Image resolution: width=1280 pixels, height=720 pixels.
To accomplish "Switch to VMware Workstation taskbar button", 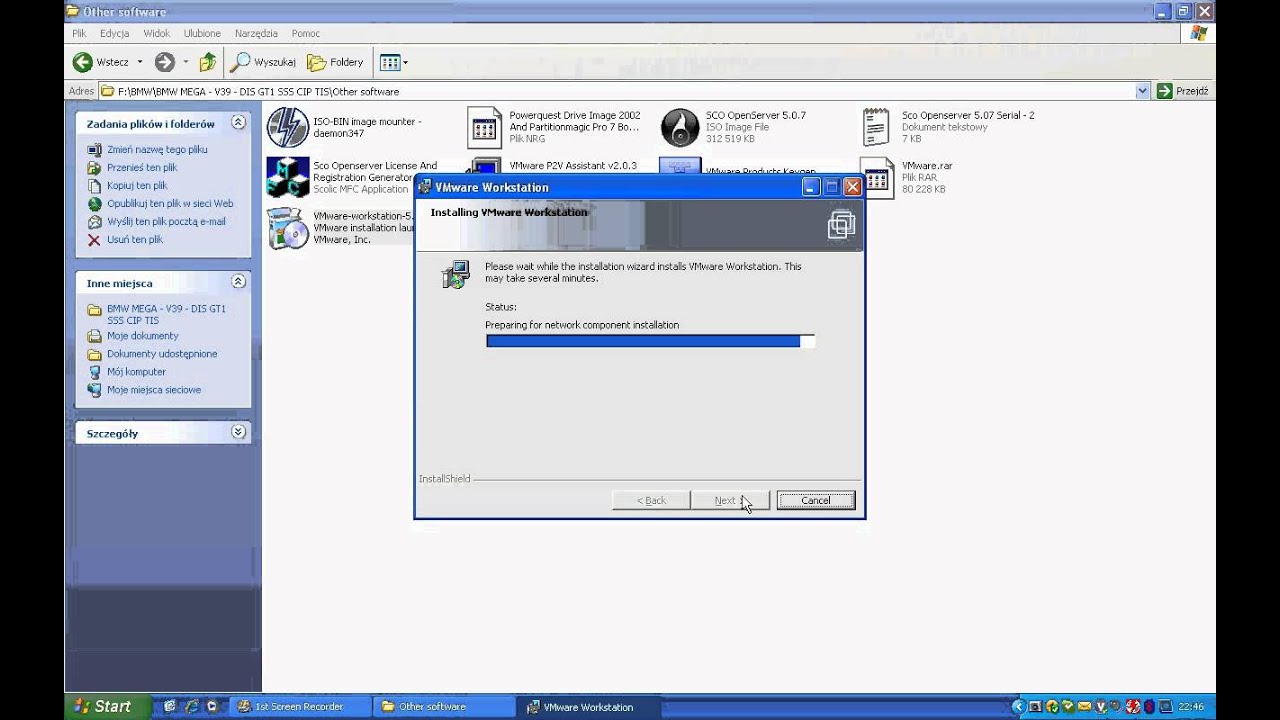I will coord(590,706).
